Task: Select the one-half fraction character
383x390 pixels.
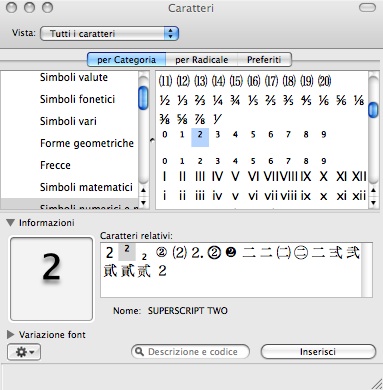Action: (x=165, y=100)
